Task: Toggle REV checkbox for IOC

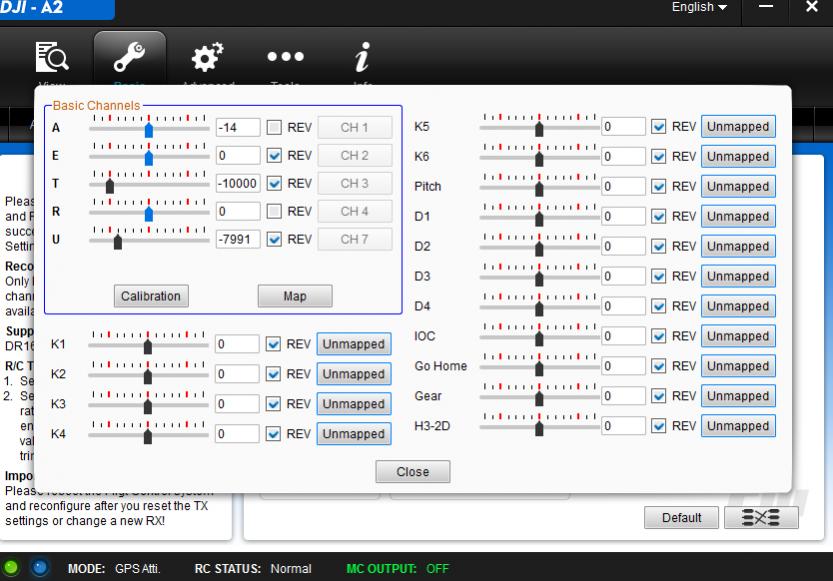Action: 658,336
